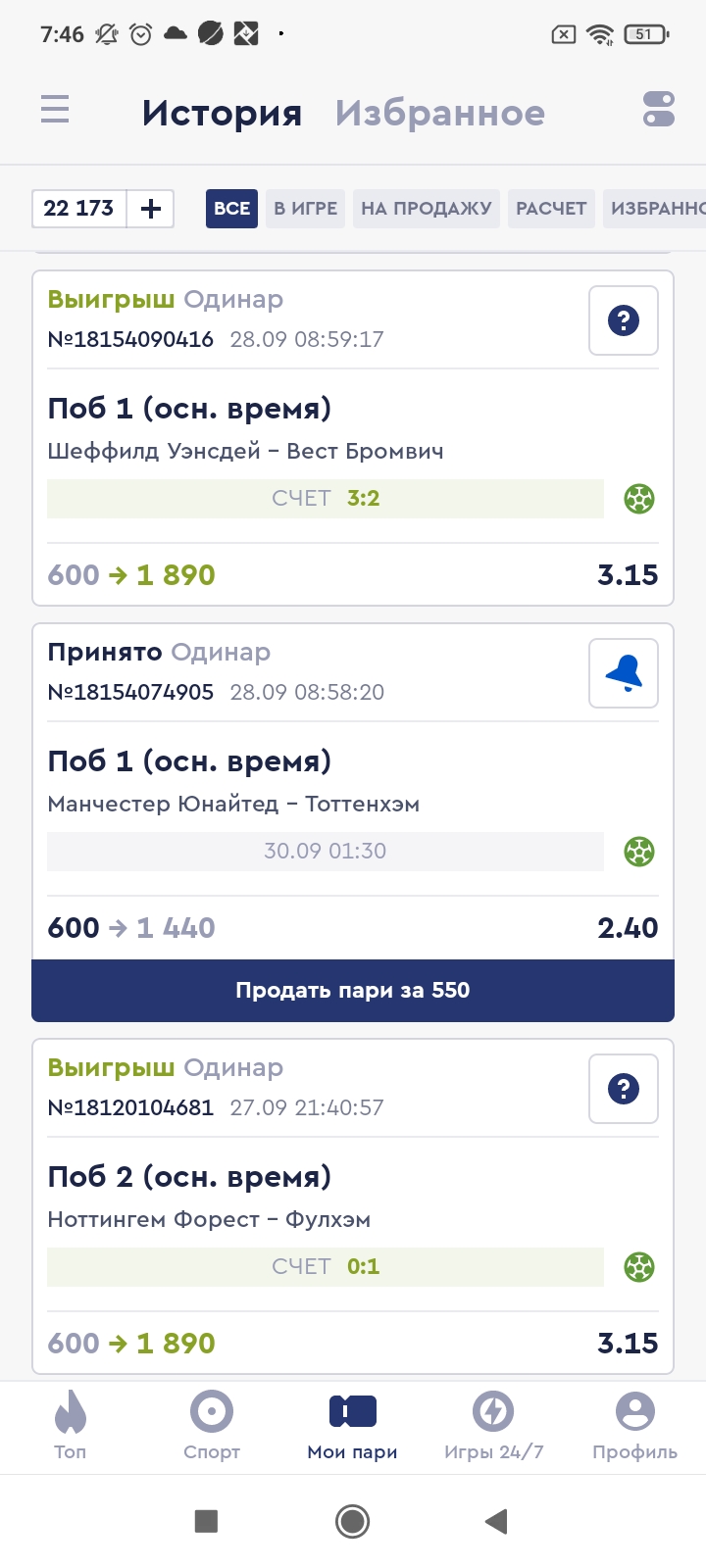Tap the plus icon to add funds
Viewport: 706px width, 1568px height.
pyautogui.click(x=151, y=209)
